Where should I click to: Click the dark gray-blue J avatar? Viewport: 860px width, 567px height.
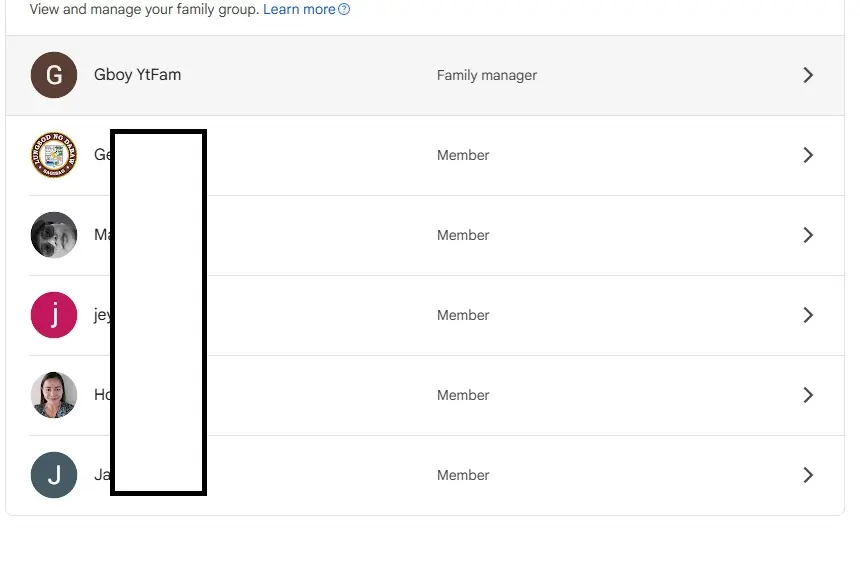pyautogui.click(x=54, y=475)
